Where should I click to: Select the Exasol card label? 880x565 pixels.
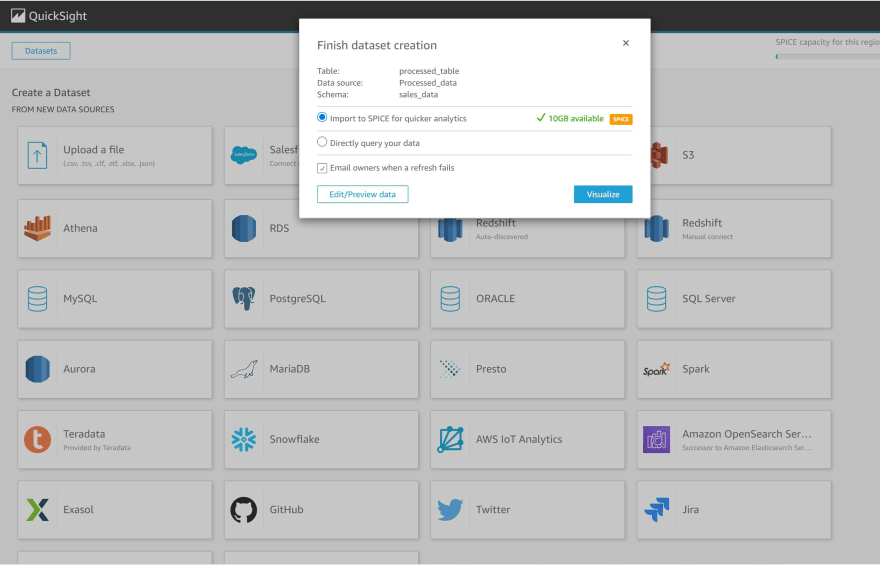(x=79, y=510)
